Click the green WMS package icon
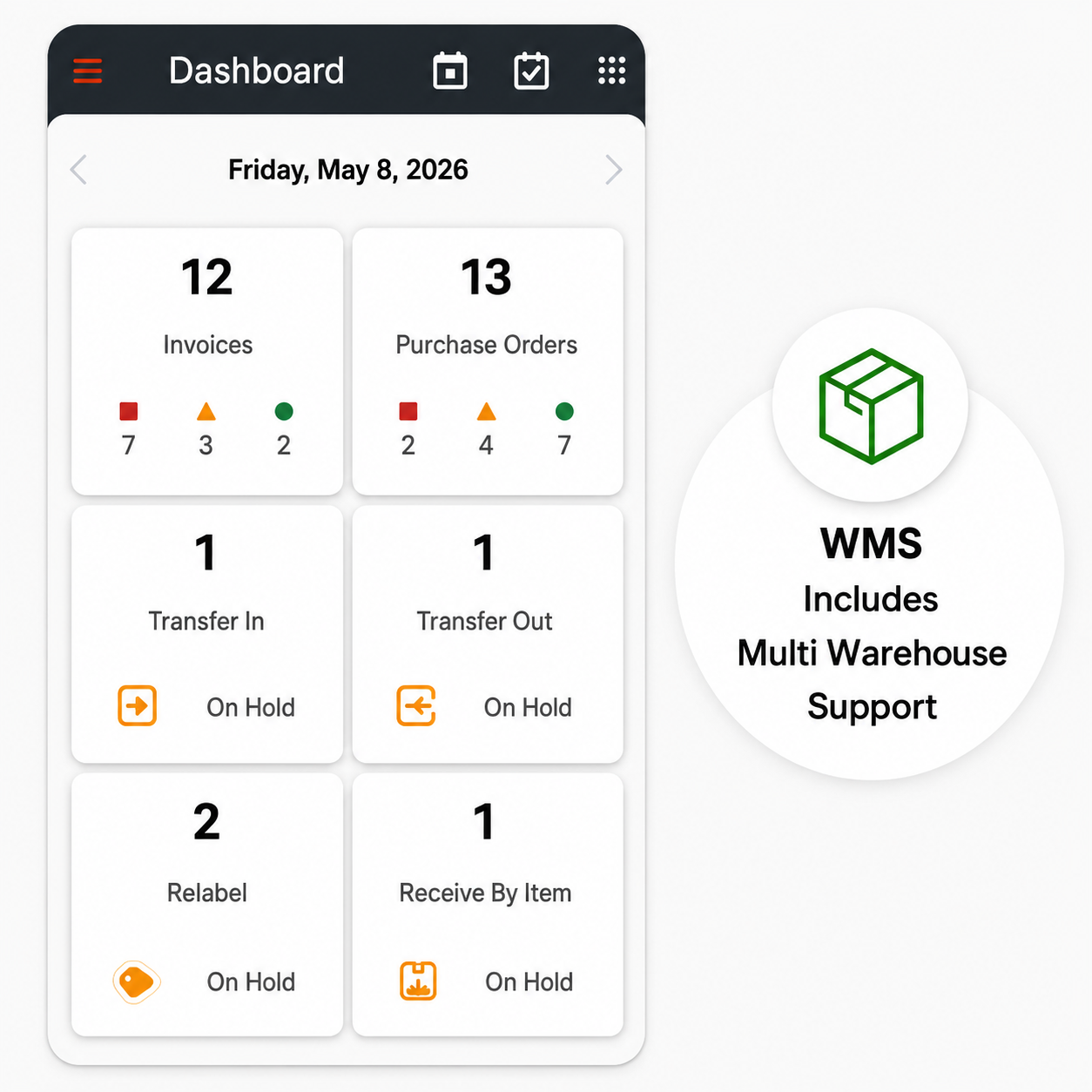The image size is (1092, 1092). [871, 406]
